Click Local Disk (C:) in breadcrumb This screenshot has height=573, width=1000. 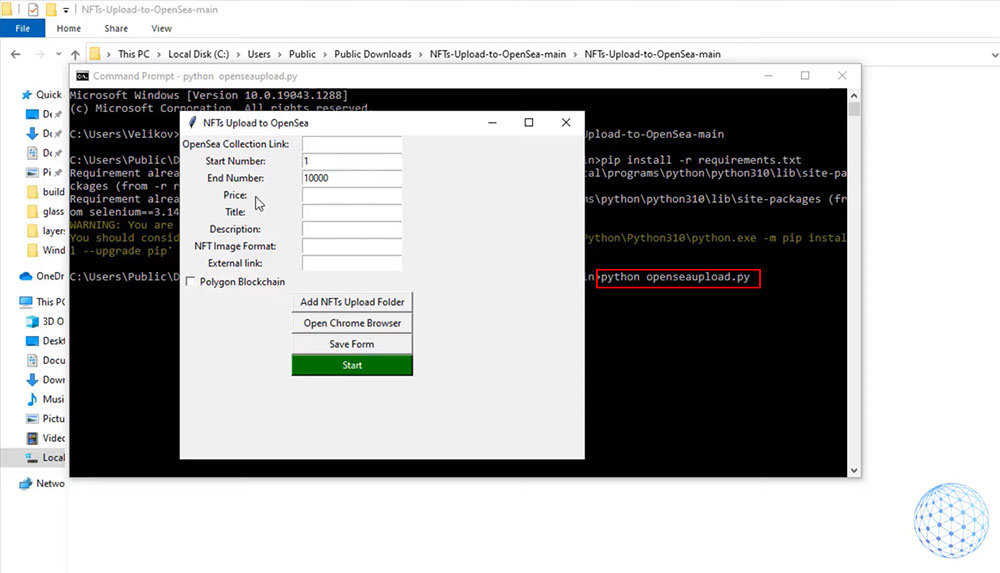click(198, 54)
